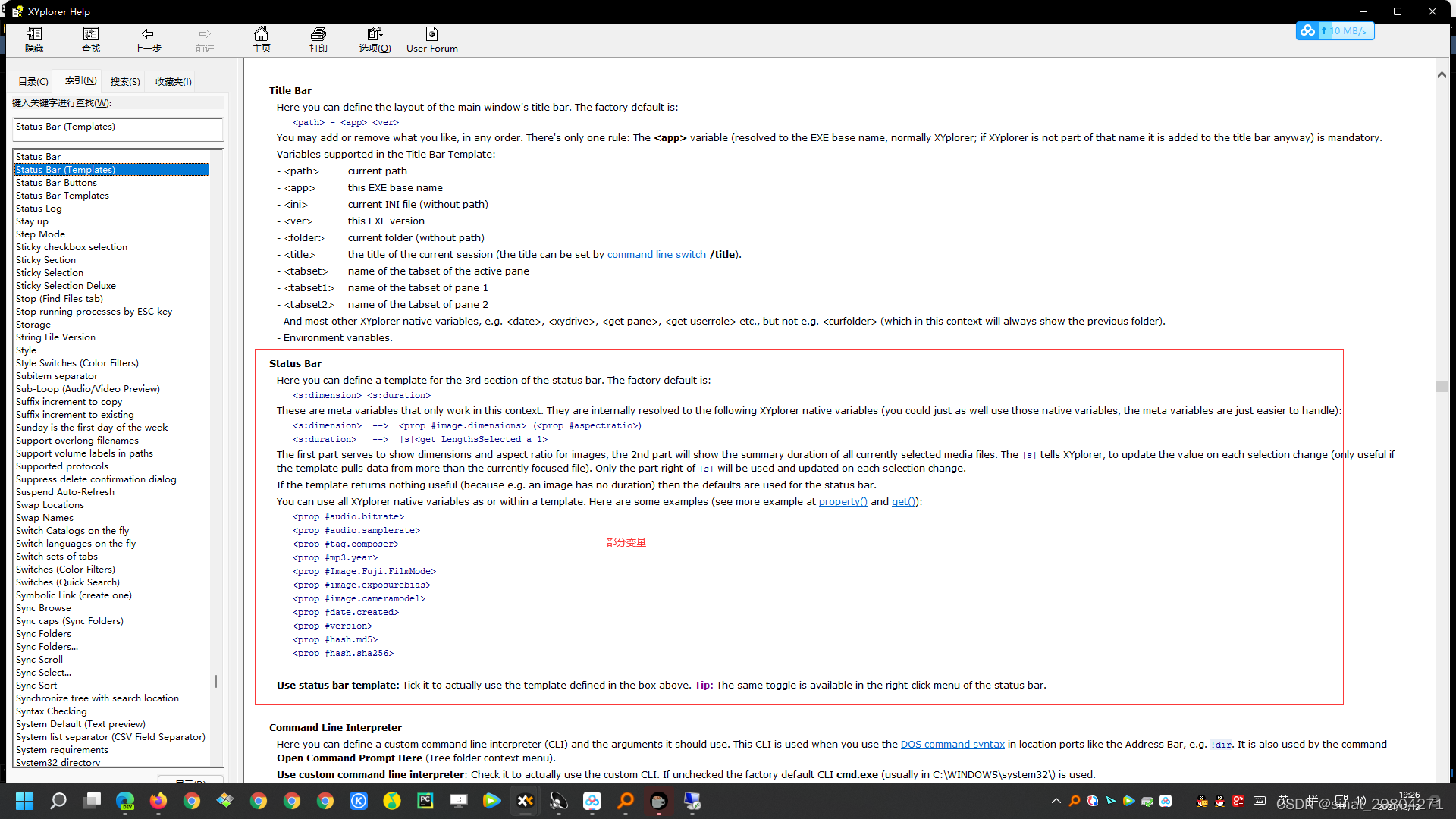Screen dimensions: 1456x819
Task: Open the 收藏夹(I) favorites tab
Action: (173, 82)
